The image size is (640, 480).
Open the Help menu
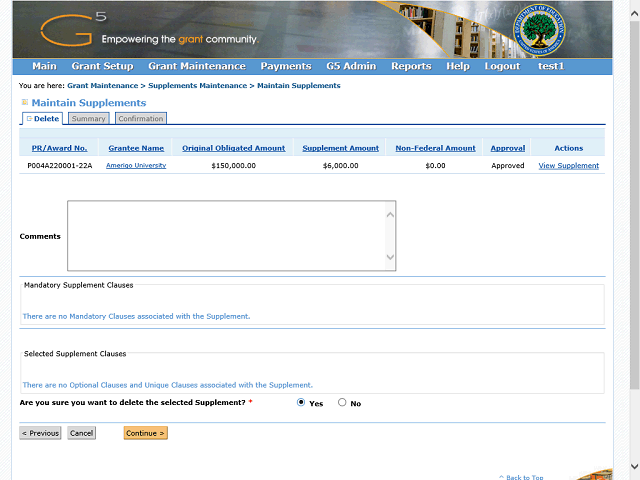click(458, 66)
